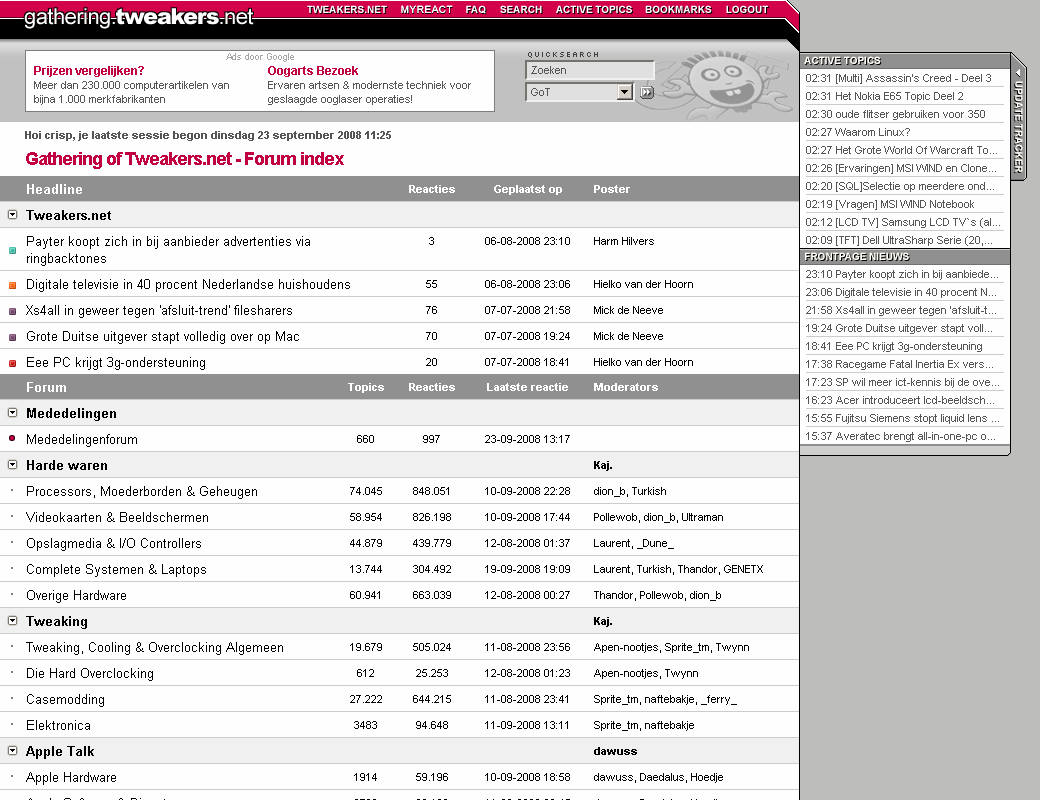Open Payter koopt zich in headline
This screenshot has height=800, width=1040.
click(x=168, y=250)
